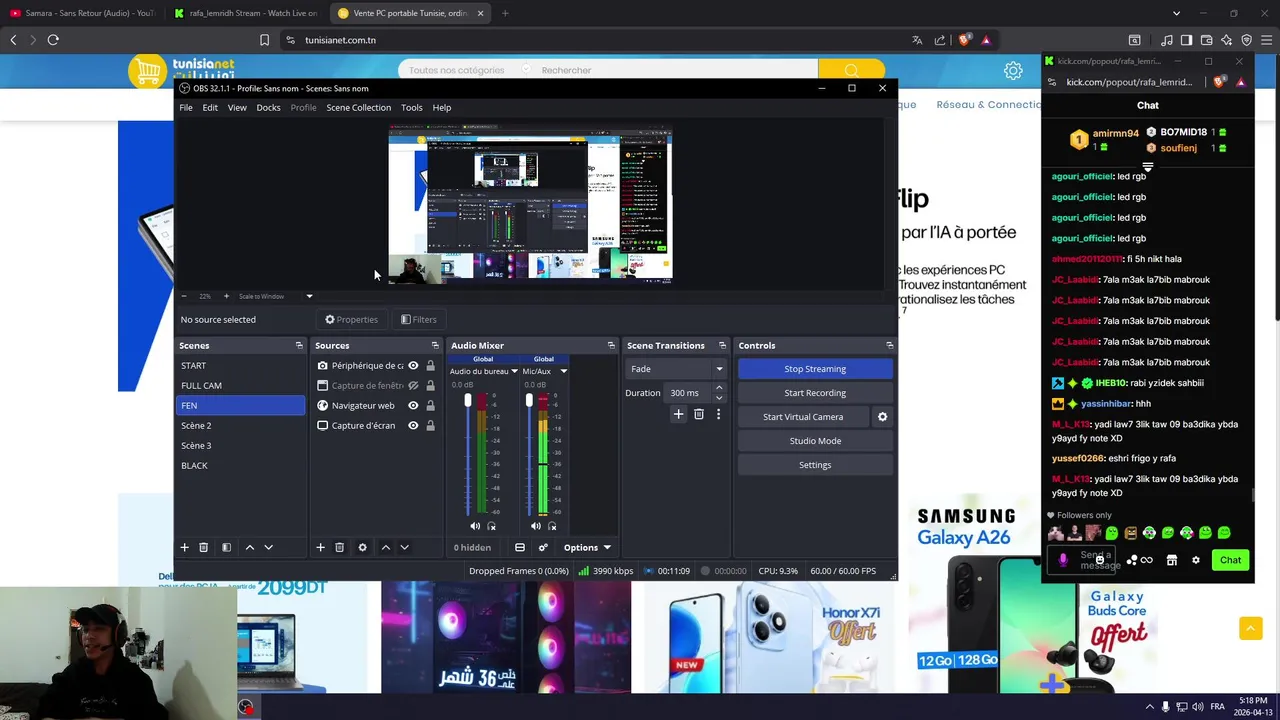
Task: Toggle lock on Capture d'écran source
Action: click(430, 425)
